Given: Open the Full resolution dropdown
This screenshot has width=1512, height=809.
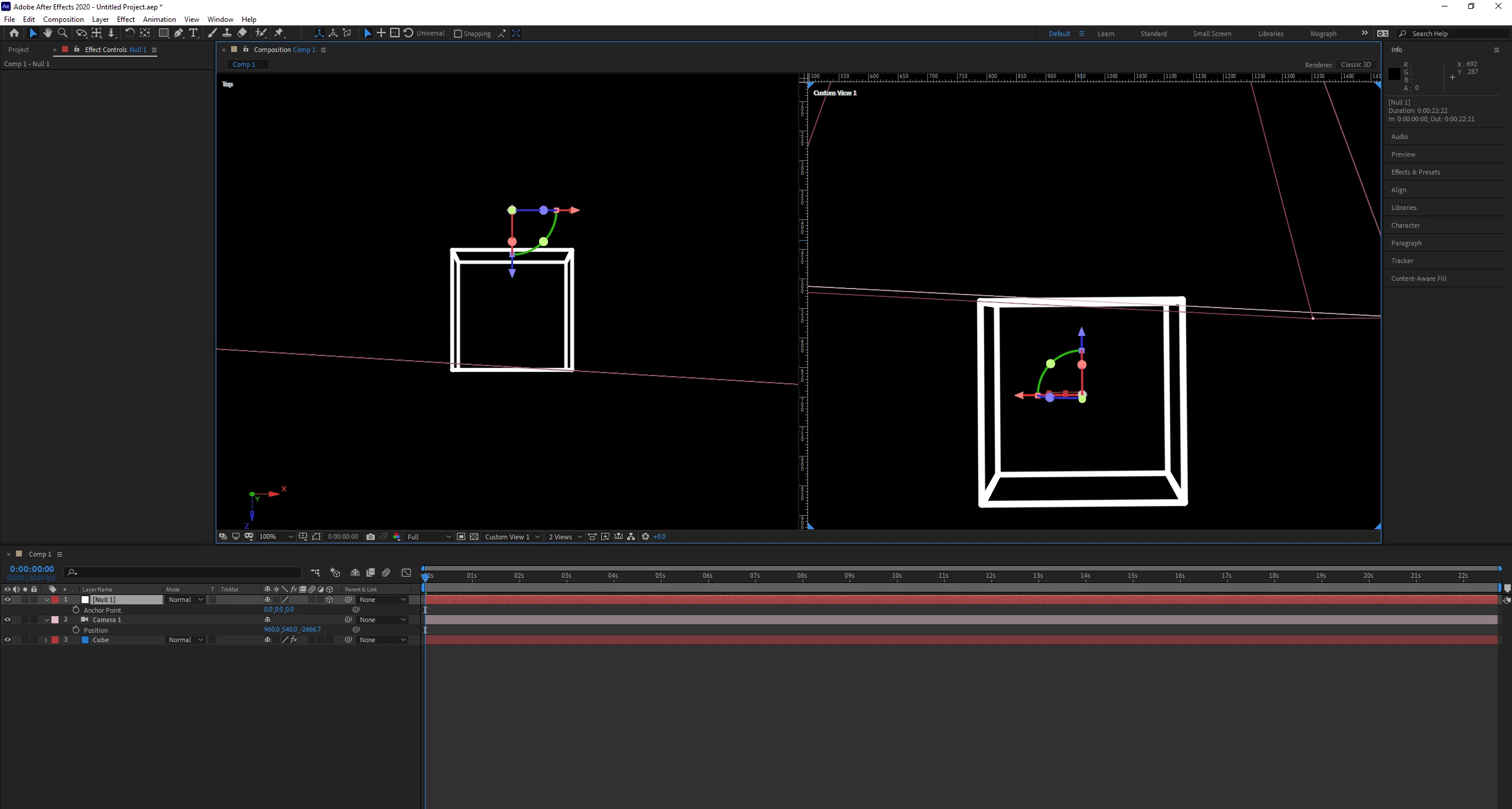Looking at the screenshot, I should point(429,536).
